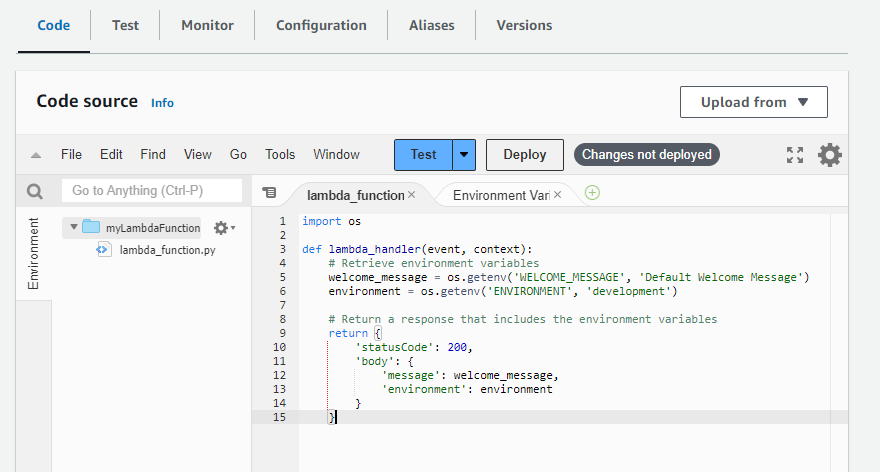Expand the Upload from dropdown

click(753, 102)
